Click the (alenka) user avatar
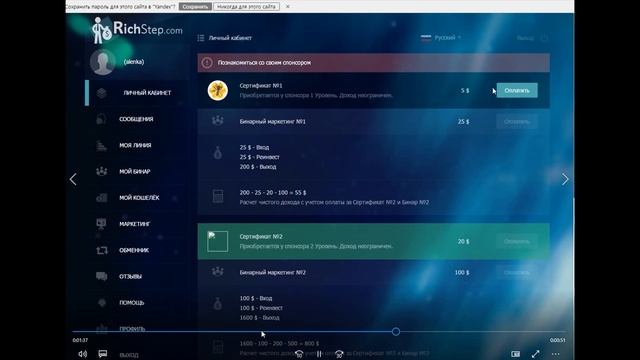Screen dimensions: 640x360 click(102, 62)
